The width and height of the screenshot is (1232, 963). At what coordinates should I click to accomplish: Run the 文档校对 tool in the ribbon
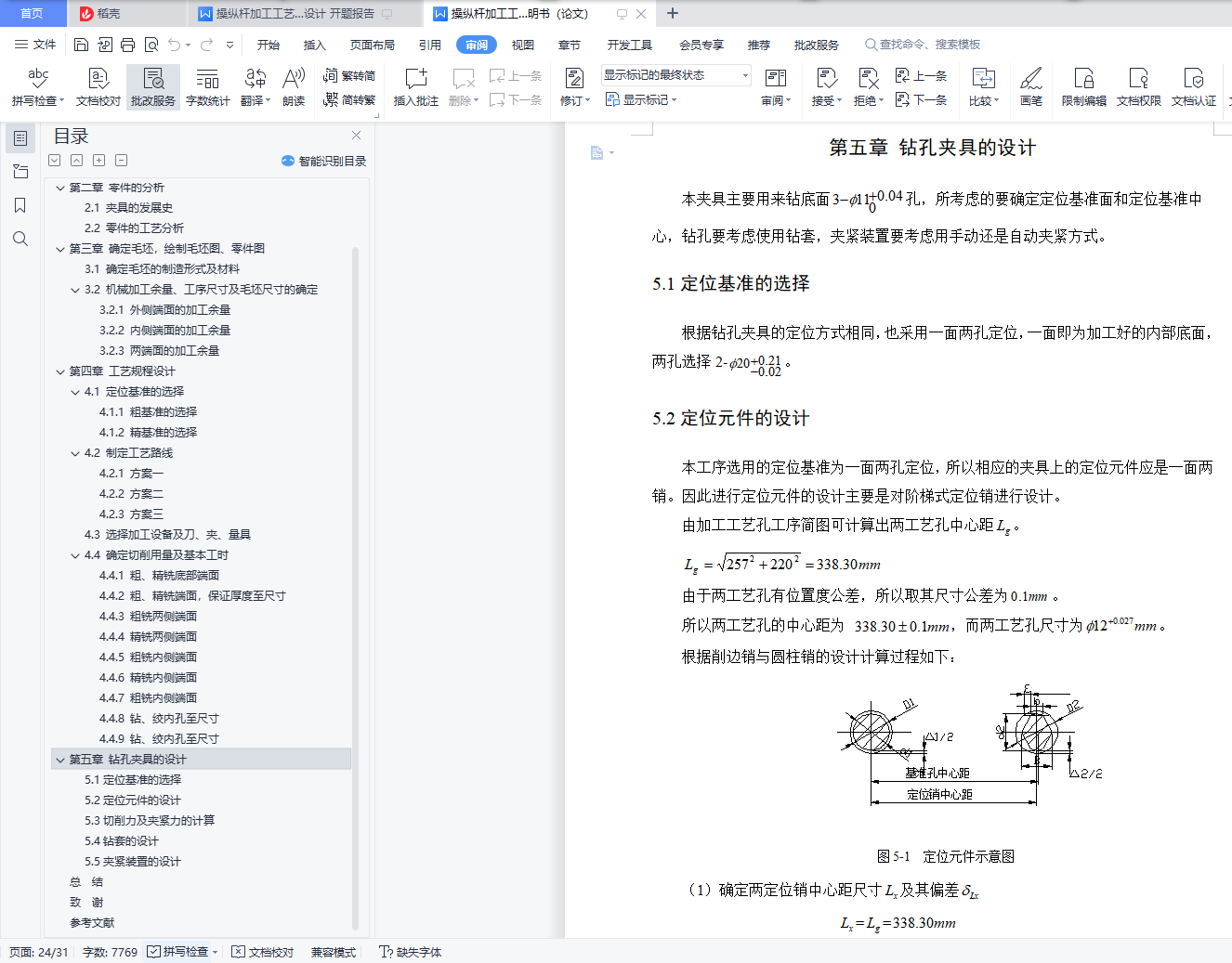98,86
